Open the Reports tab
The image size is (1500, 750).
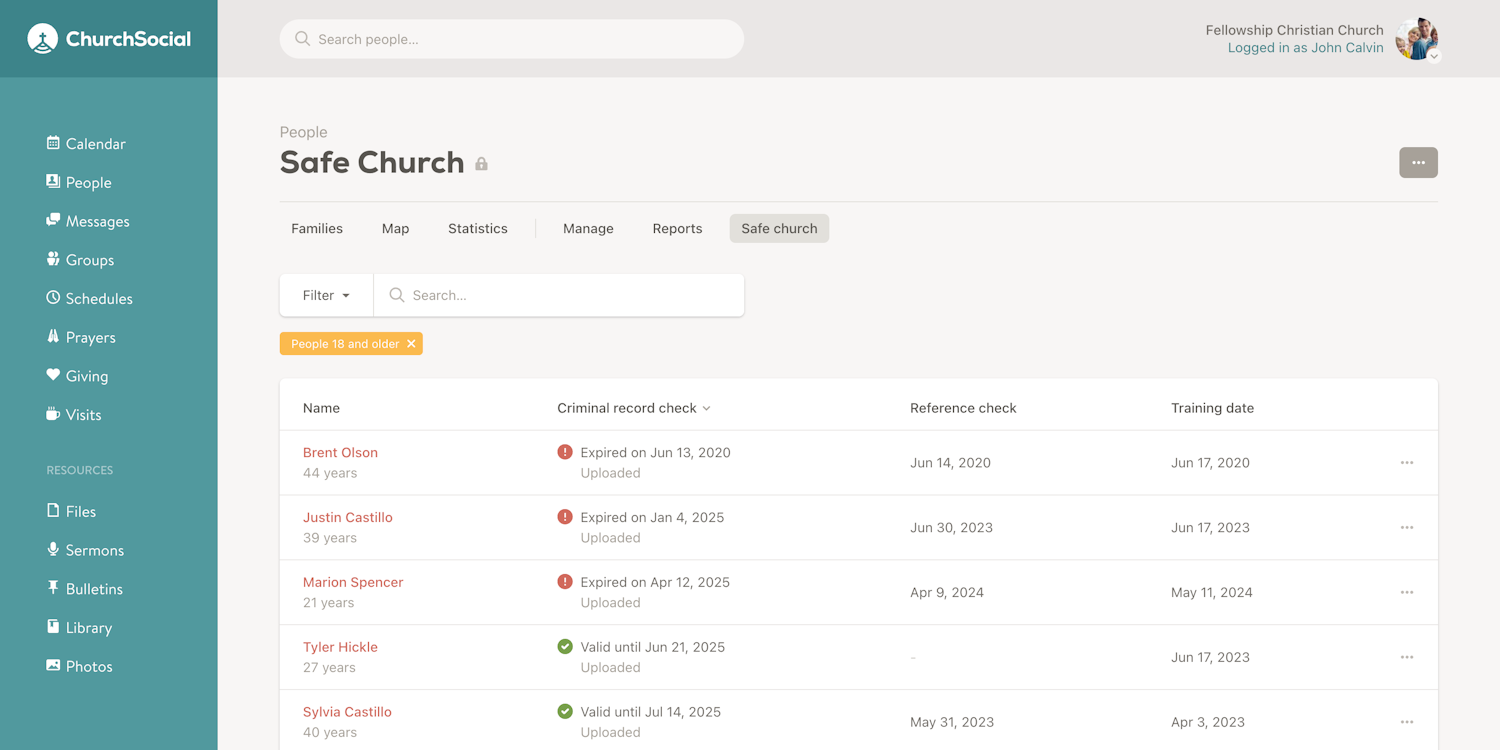677,228
